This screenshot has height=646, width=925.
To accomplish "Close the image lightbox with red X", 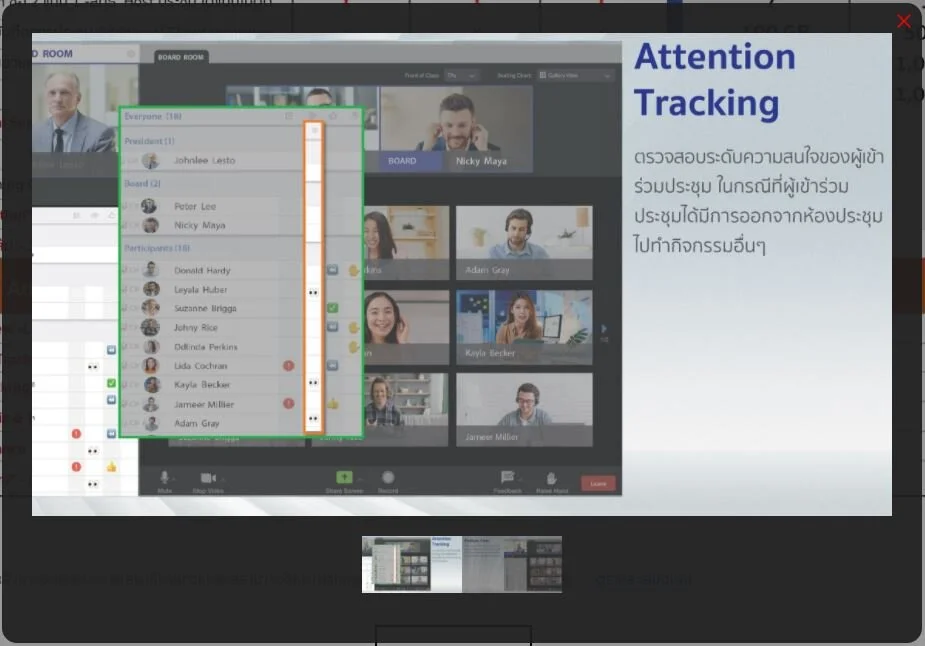I will (903, 21).
